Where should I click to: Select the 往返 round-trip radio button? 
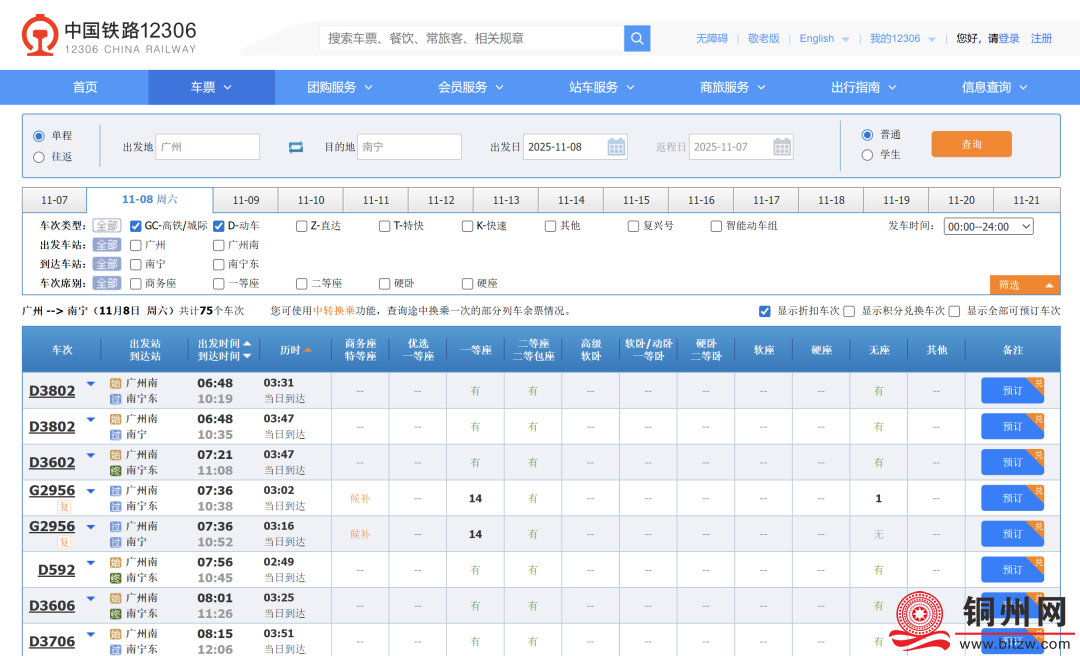tap(39, 156)
